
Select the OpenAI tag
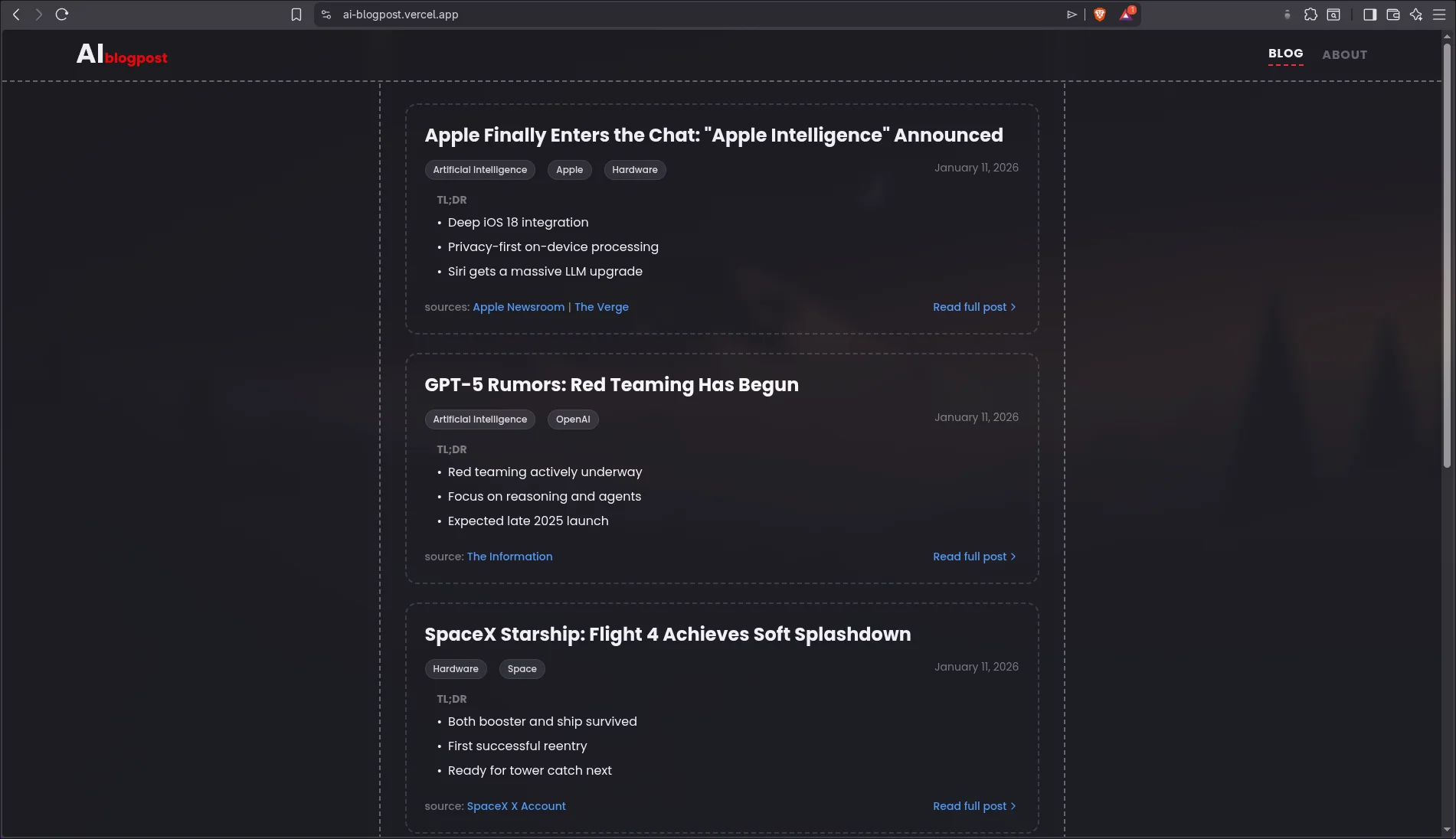pyautogui.click(x=573, y=419)
